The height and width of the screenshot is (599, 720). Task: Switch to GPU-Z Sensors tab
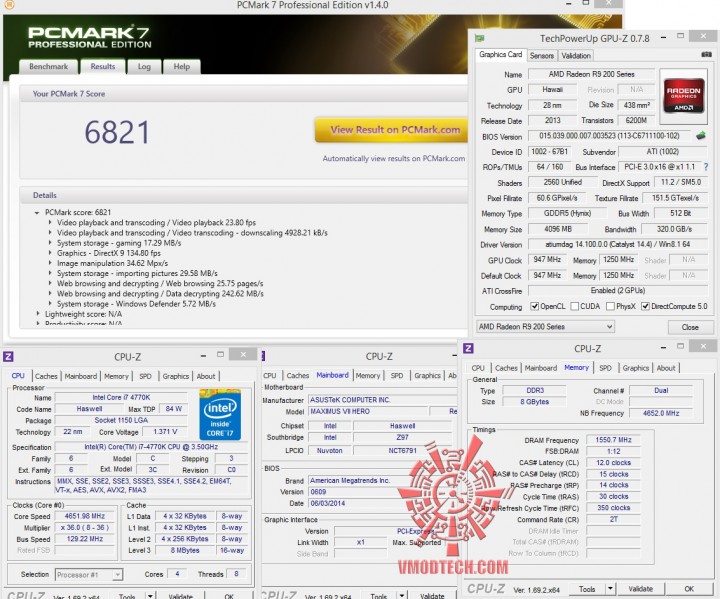[541, 56]
